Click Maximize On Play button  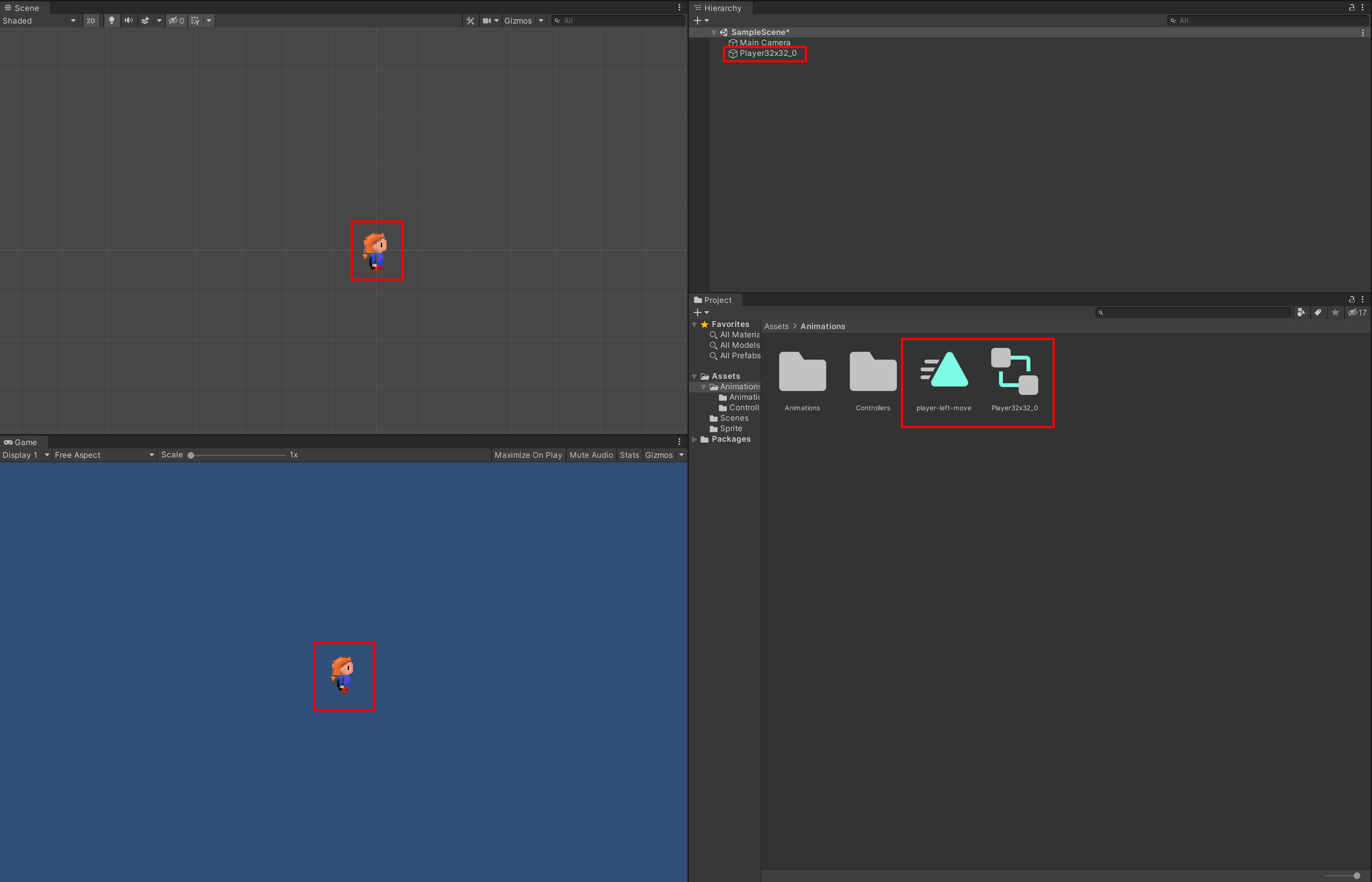[x=528, y=455]
